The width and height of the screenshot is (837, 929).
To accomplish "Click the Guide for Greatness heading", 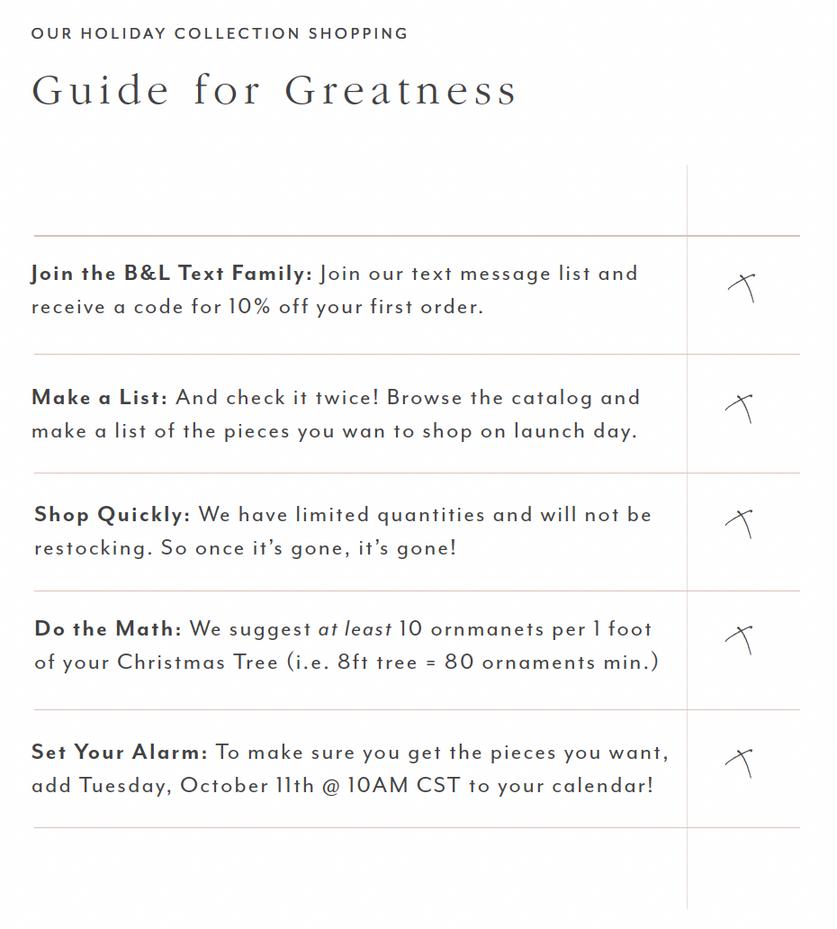I will pyautogui.click(x=274, y=90).
